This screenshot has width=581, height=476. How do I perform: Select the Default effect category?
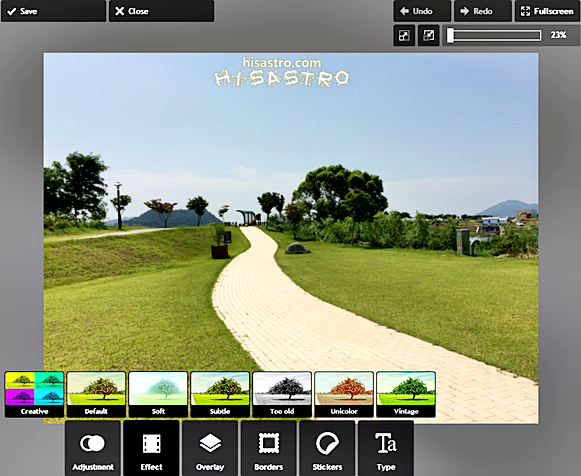pyautogui.click(x=96, y=394)
